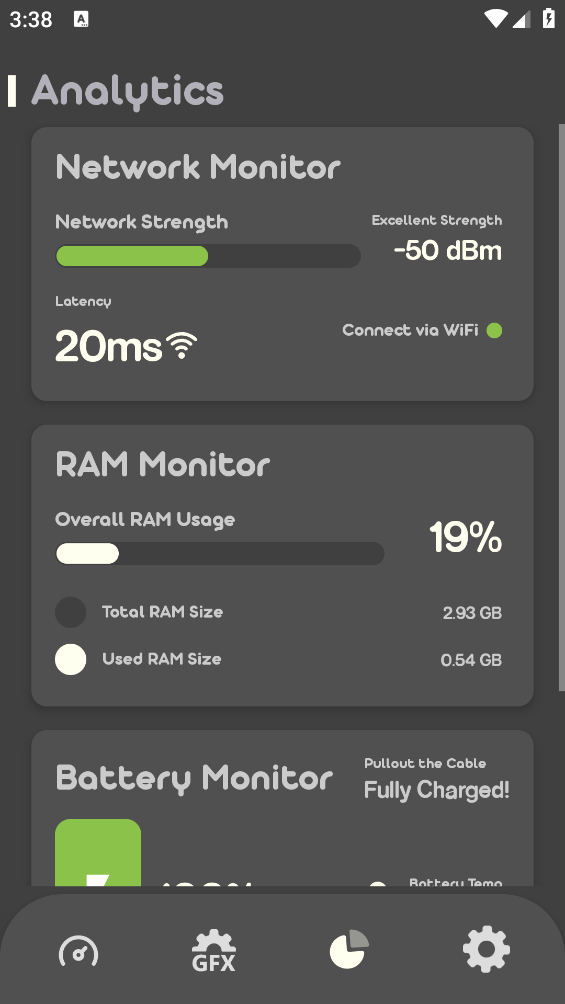Tap the battery status icon in status bar
Viewport: 565px width, 1004px height.
coord(549,18)
